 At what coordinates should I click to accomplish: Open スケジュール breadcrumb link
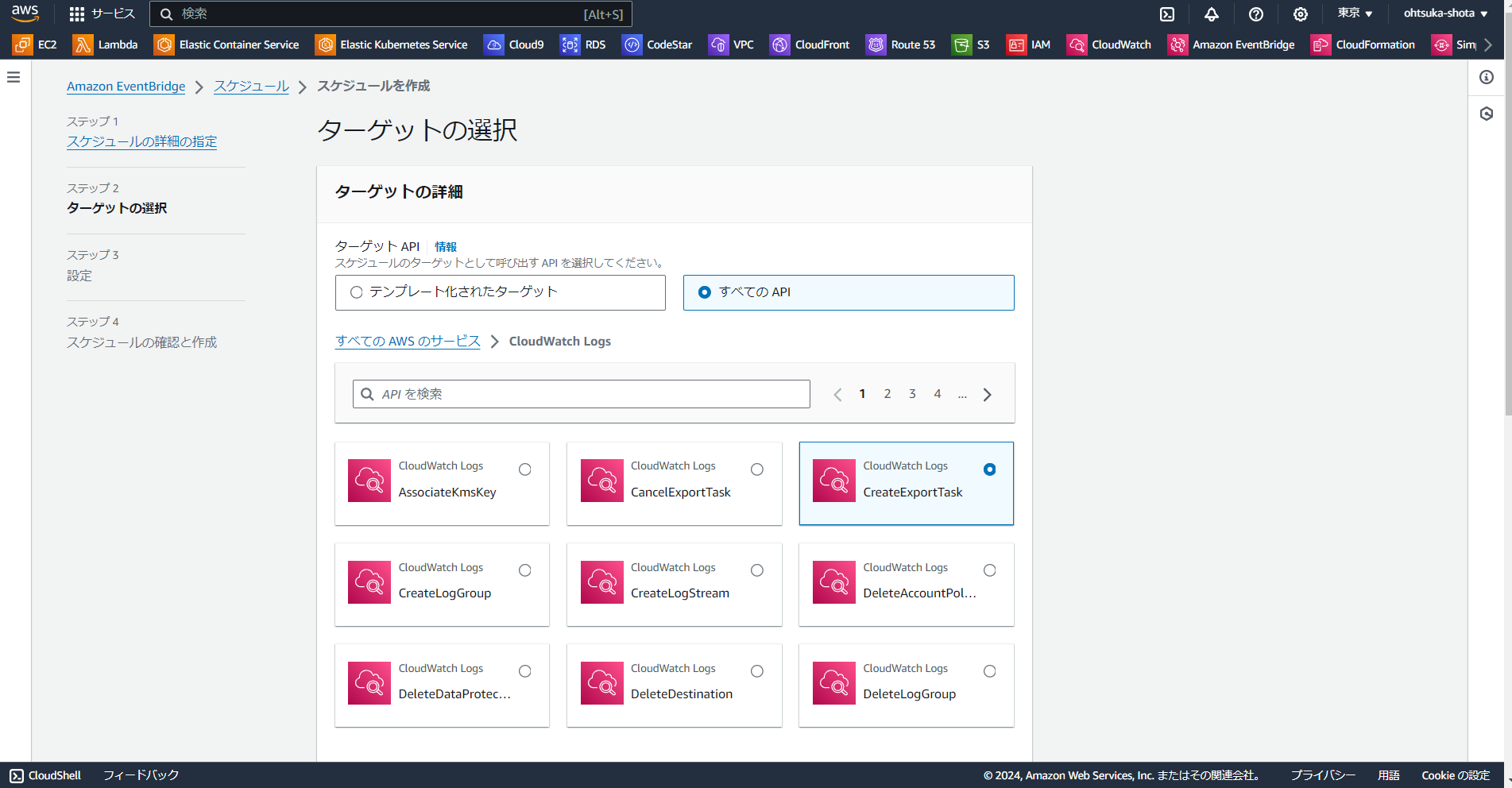tap(251, 87)
